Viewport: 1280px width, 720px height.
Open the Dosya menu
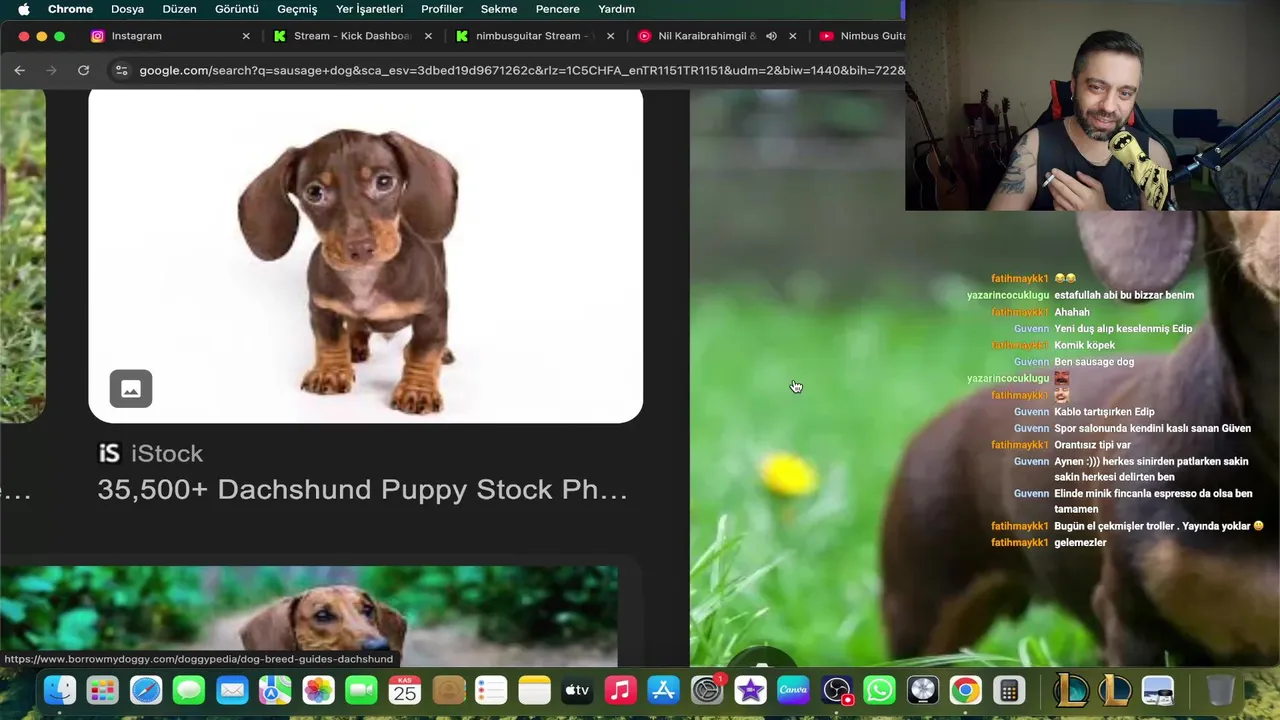(x=127, y=9)
